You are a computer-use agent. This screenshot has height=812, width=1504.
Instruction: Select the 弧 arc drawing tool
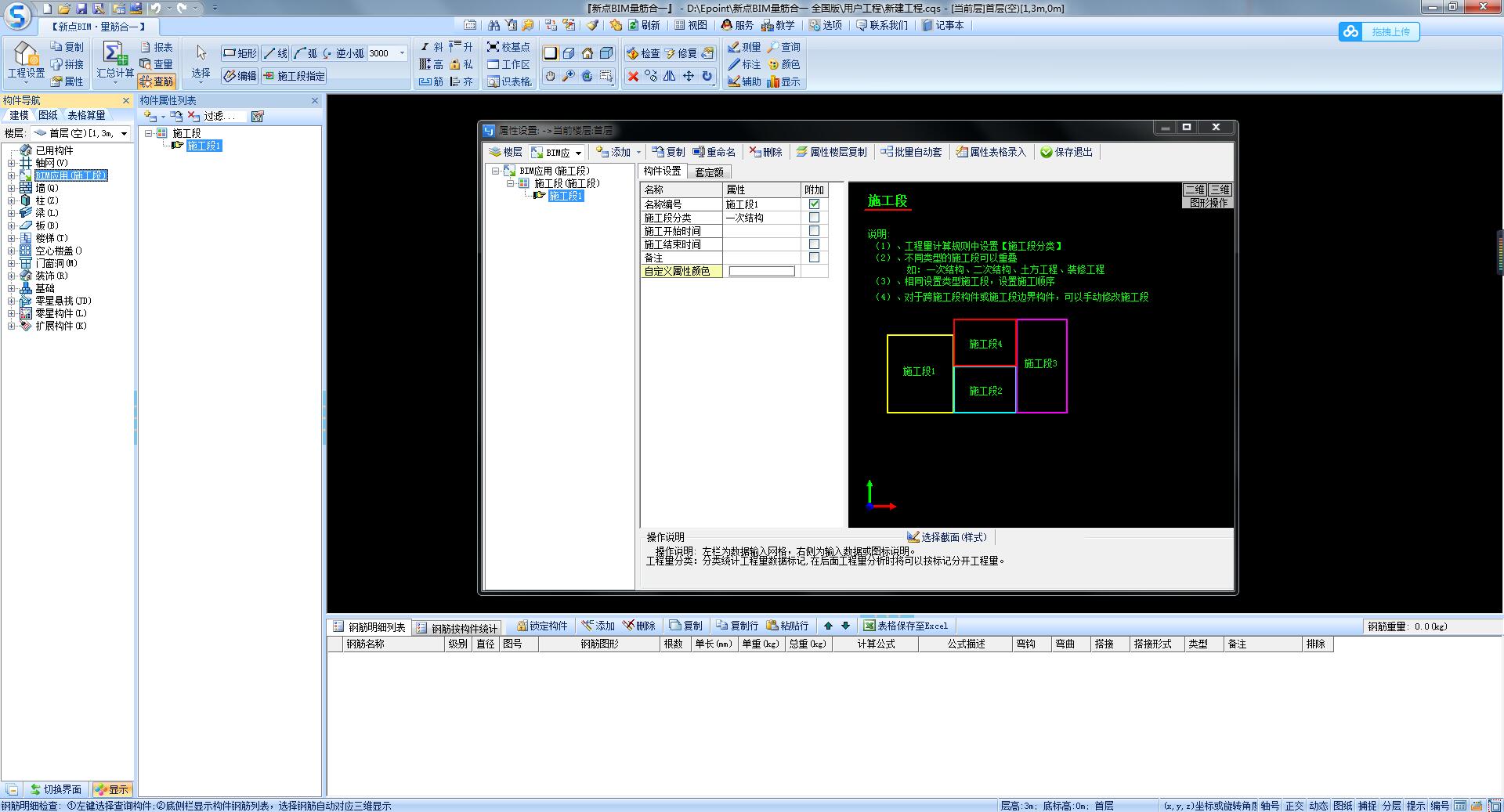[305, 53]
